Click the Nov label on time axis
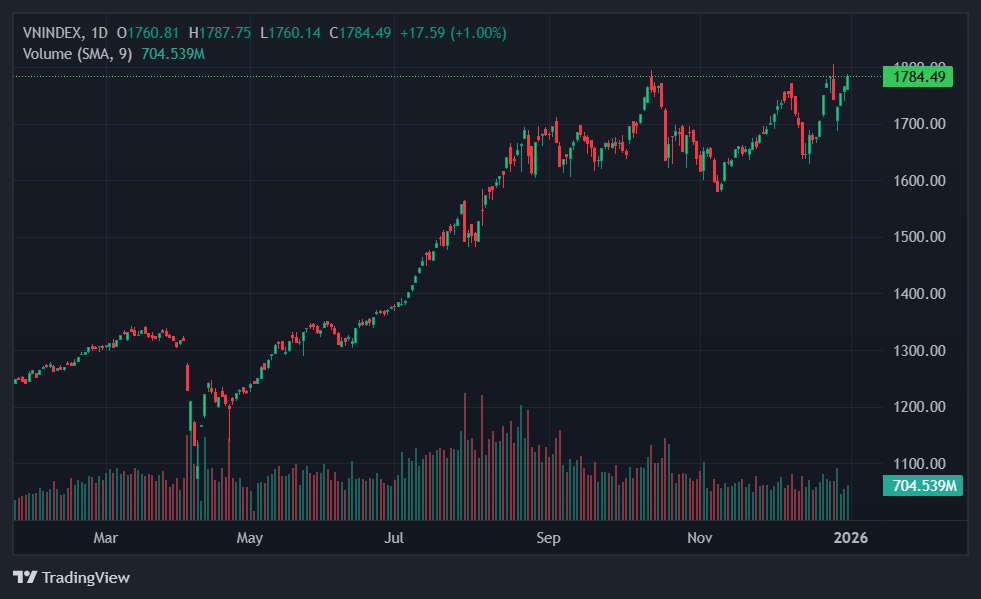Screen dimensions: 981x599 click(x=699, y=538)
